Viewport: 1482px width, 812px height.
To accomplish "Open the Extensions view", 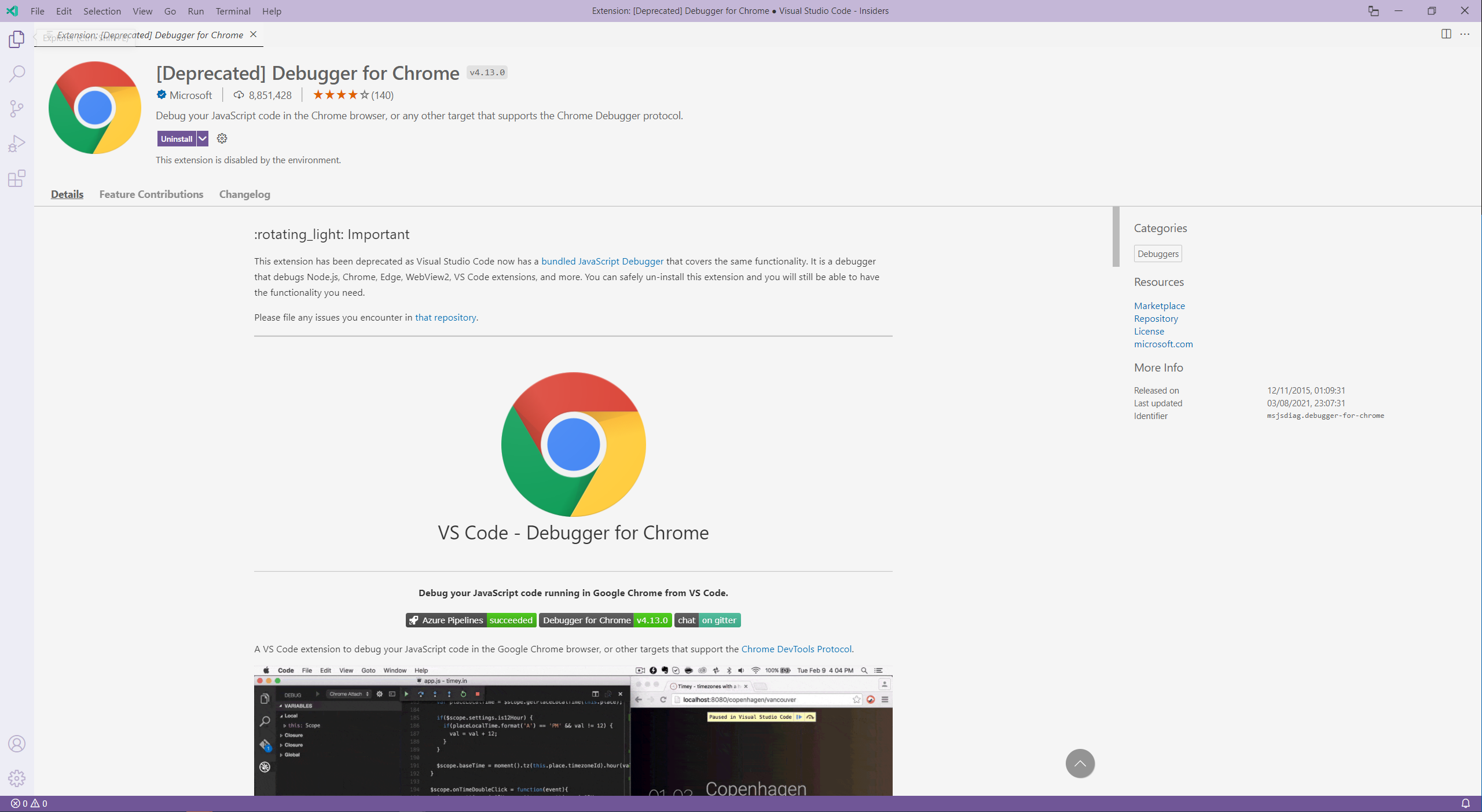I will click(17, 178).
